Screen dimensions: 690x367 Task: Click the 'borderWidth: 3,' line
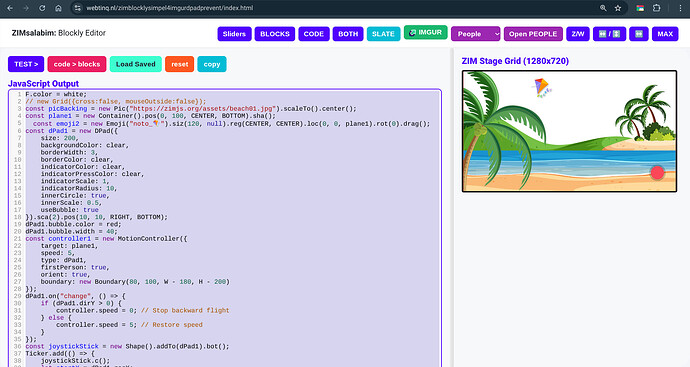(69, 152)
